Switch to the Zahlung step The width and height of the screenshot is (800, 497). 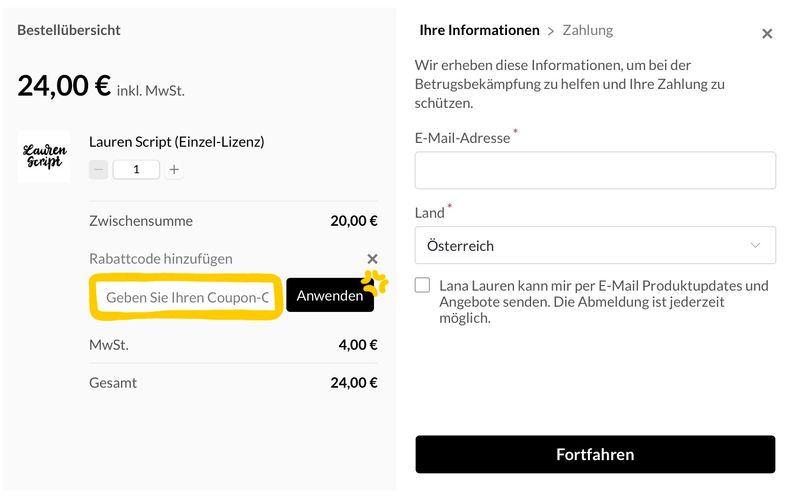[588, 31]
